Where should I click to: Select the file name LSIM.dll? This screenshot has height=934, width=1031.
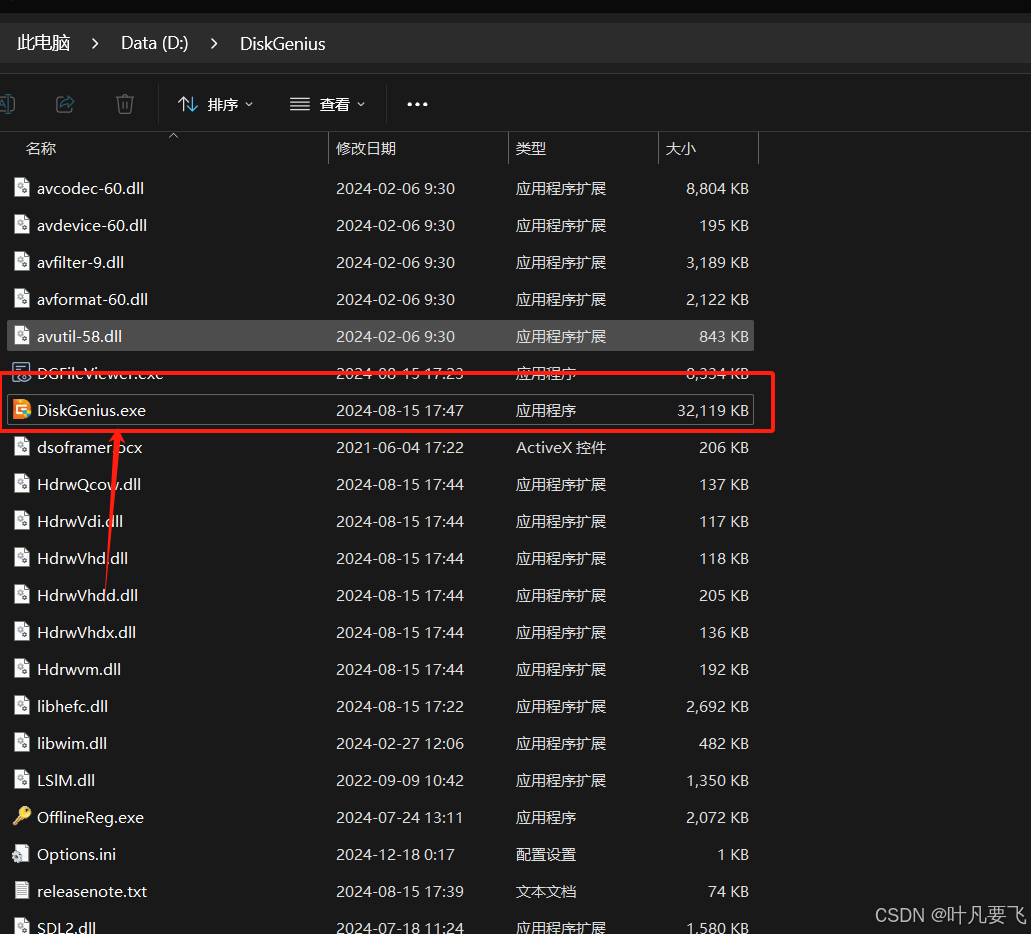point(66,781)
